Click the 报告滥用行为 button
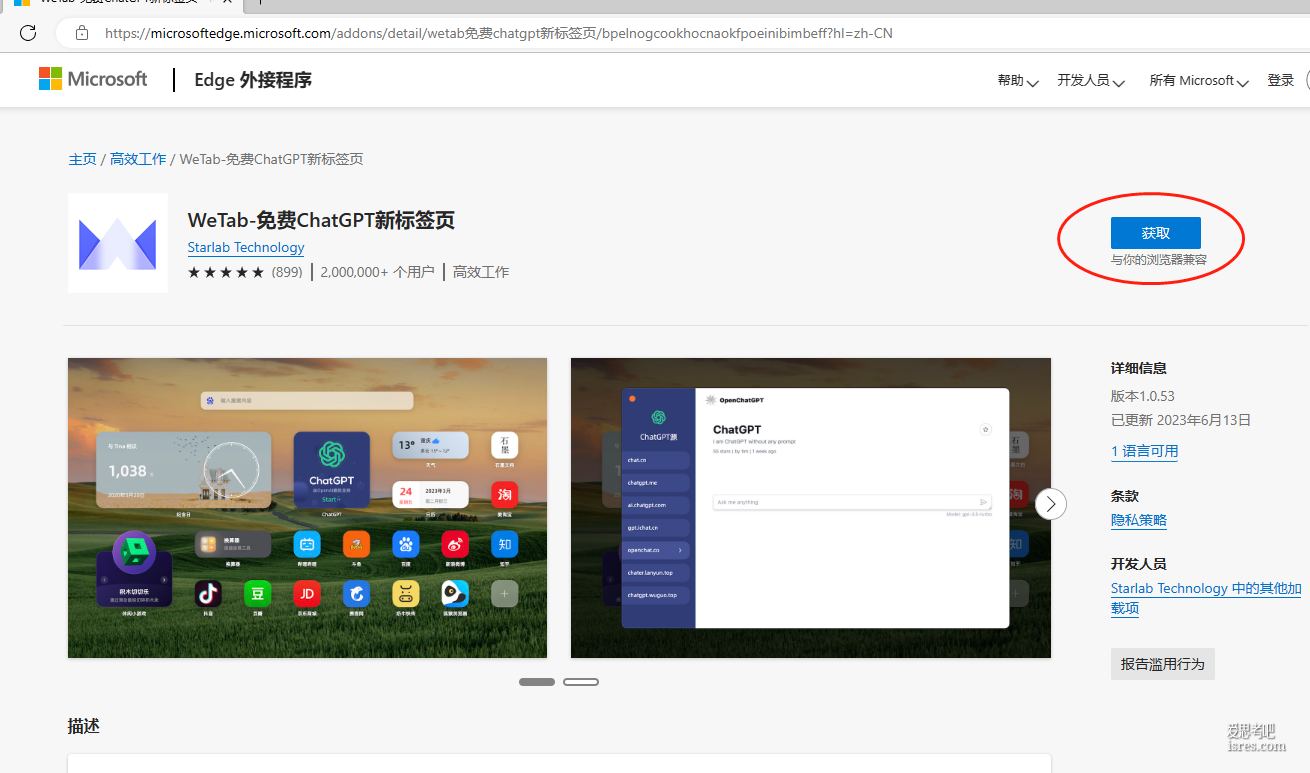The height and width of the screenshot is (773, 1310). 1163,664
